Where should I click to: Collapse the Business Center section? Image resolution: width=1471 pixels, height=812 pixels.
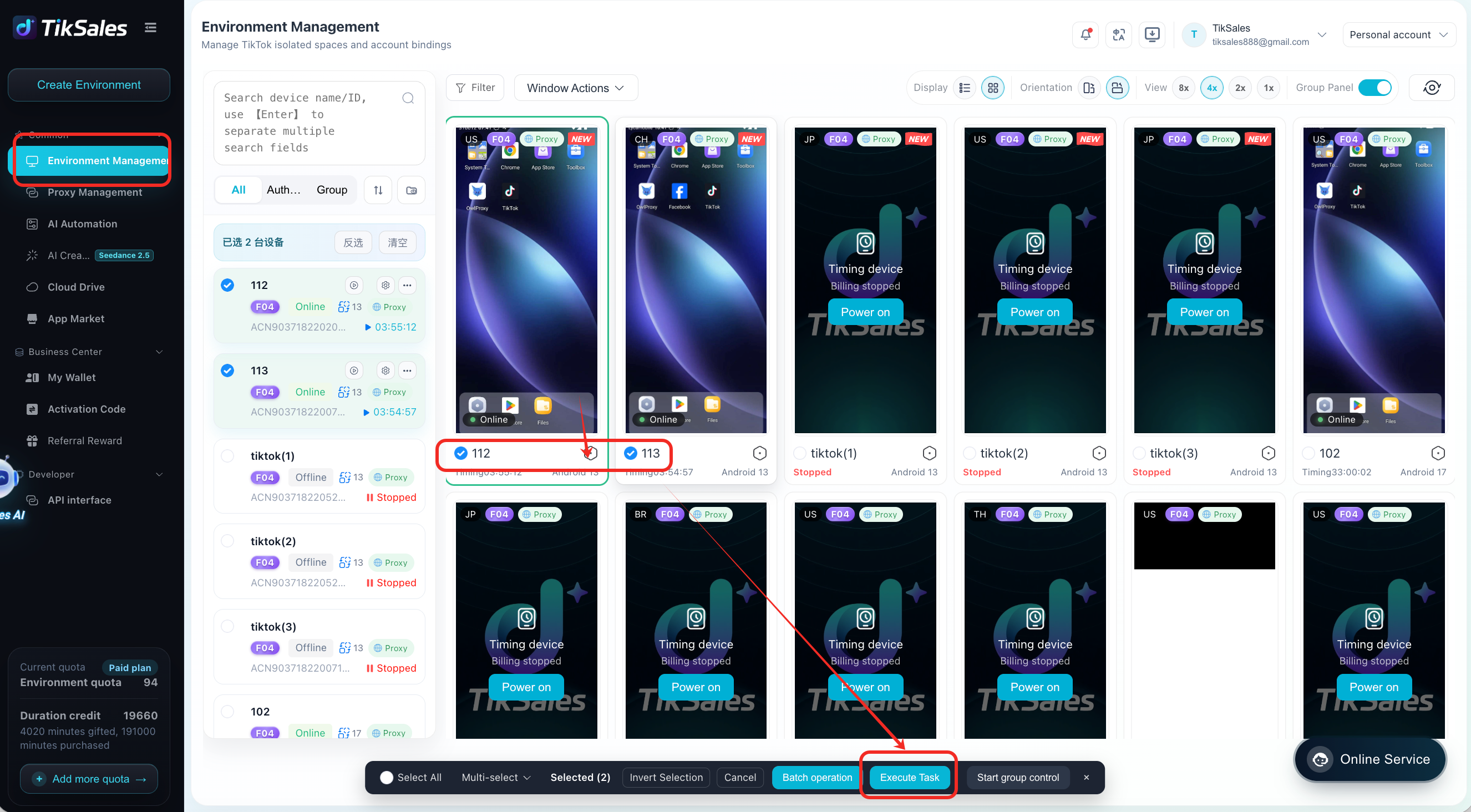[159, 352]
